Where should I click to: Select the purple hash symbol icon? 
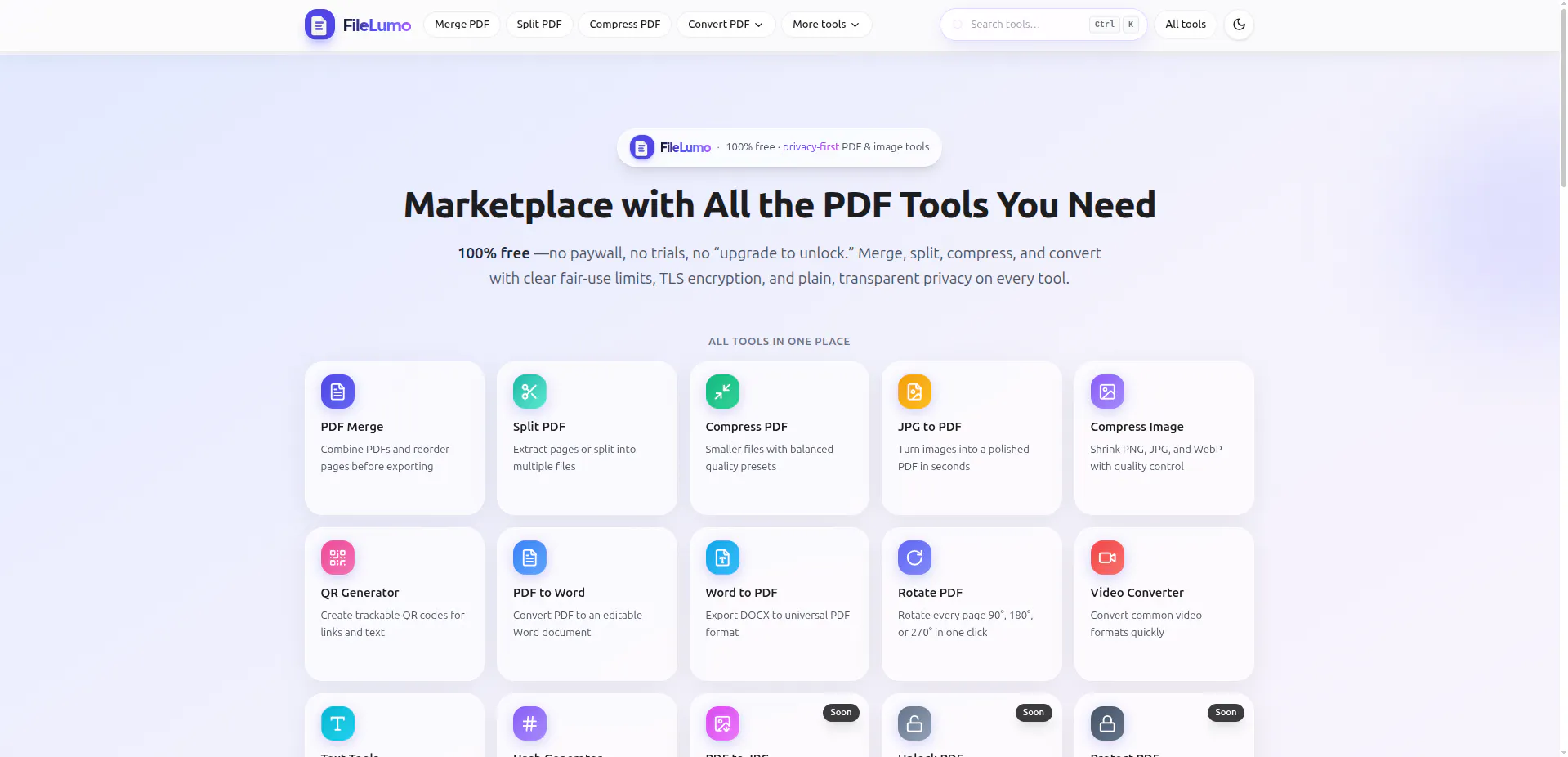click(x=529, y=723)
